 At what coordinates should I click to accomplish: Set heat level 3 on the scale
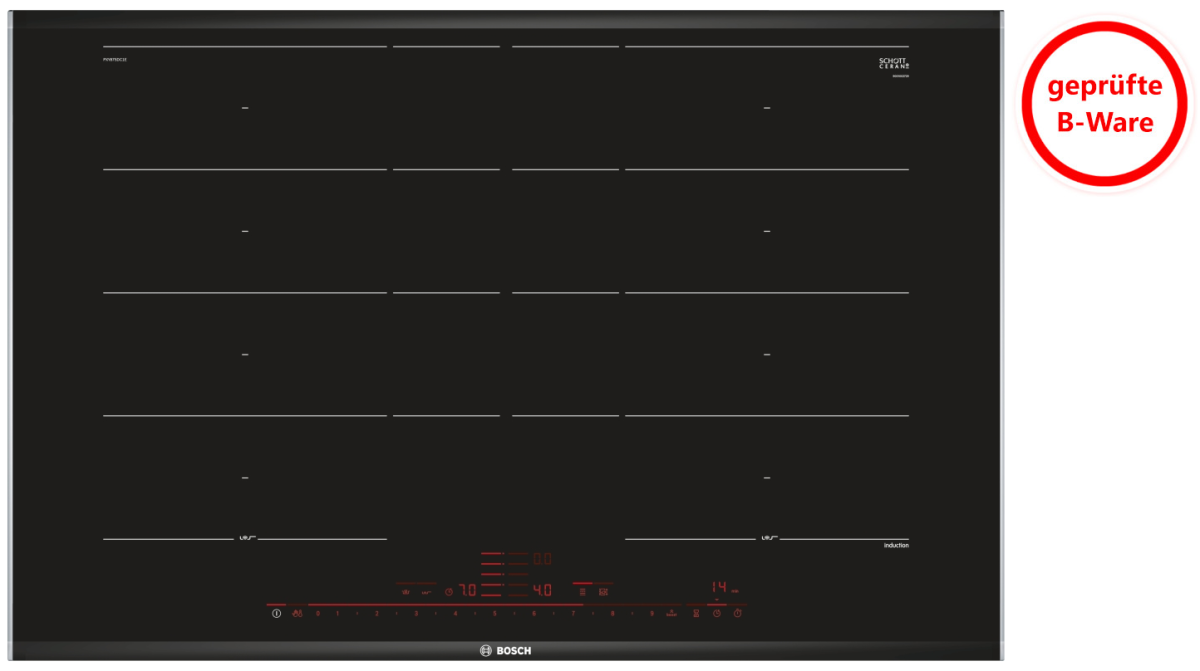coord(416,613)
